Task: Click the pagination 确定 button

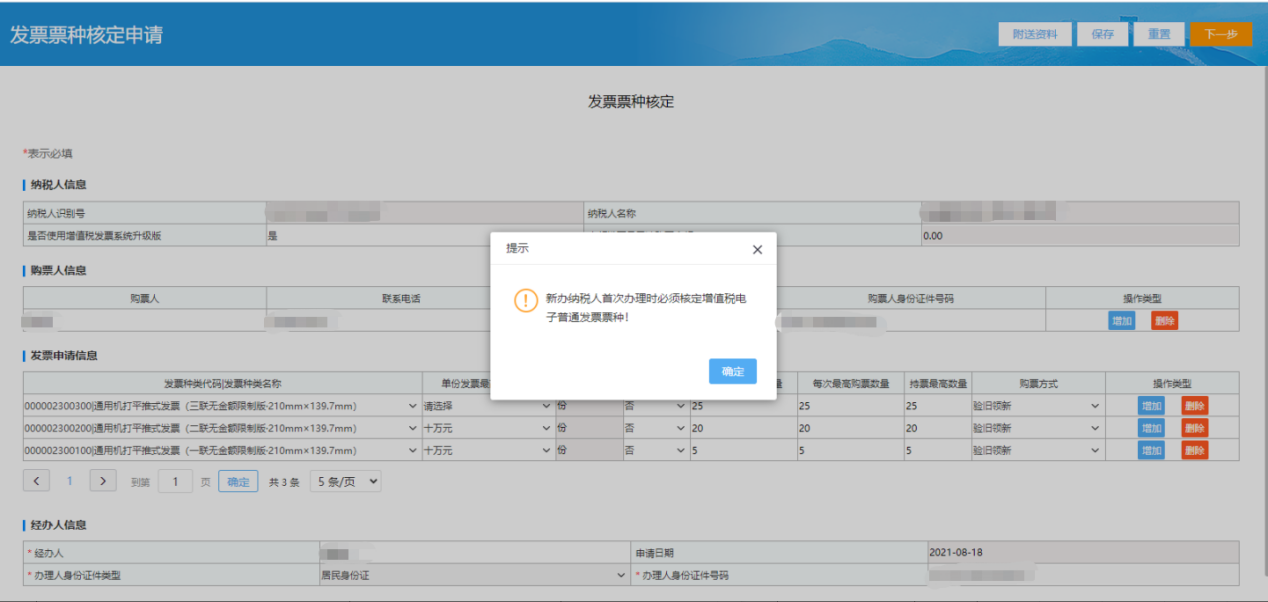Action: 238,482
